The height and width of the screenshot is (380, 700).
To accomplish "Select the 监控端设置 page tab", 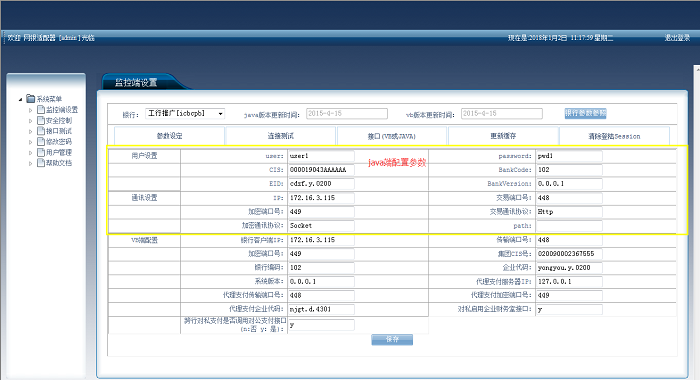I will point(136,83).
